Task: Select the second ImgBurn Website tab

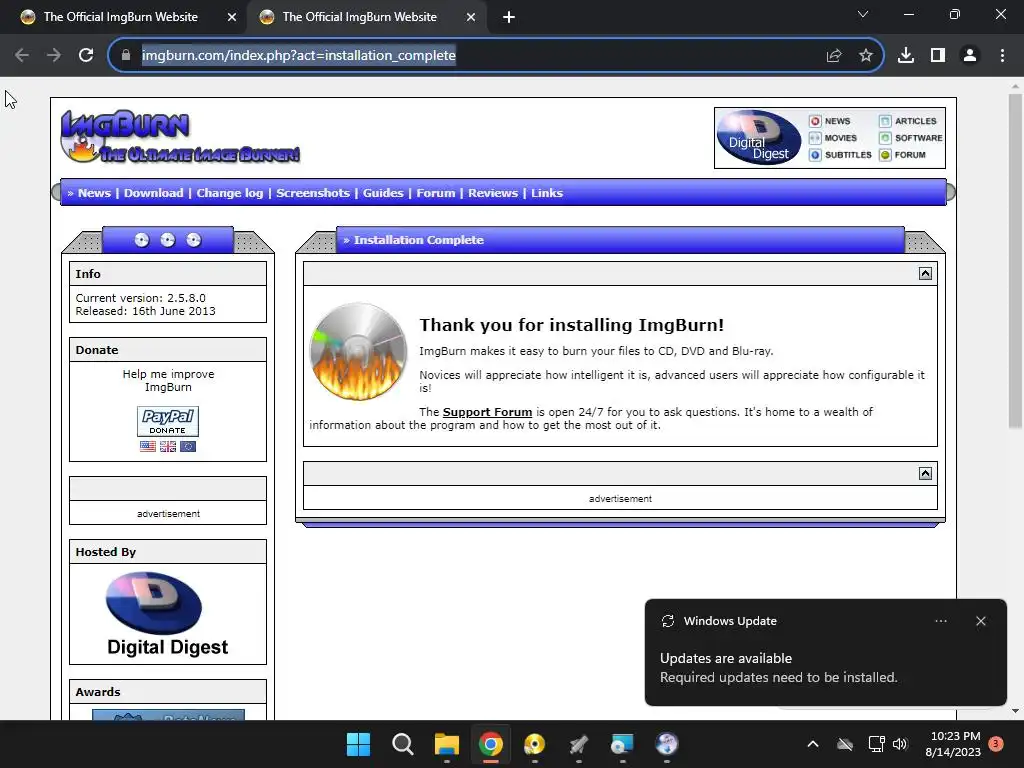Action: (360, 17)
